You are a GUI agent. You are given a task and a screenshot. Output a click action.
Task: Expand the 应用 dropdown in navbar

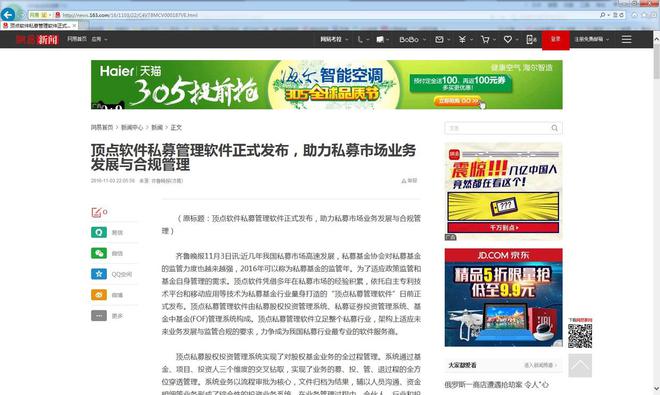[100, 39]
